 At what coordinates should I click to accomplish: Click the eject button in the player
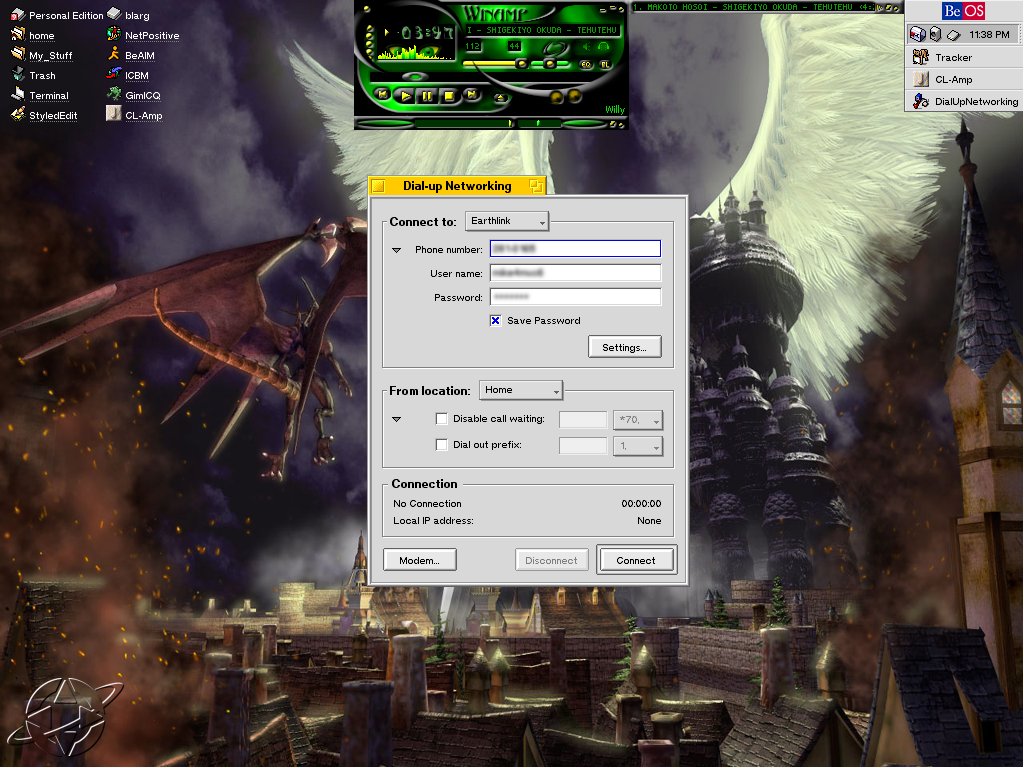click(x=500, y=98)
